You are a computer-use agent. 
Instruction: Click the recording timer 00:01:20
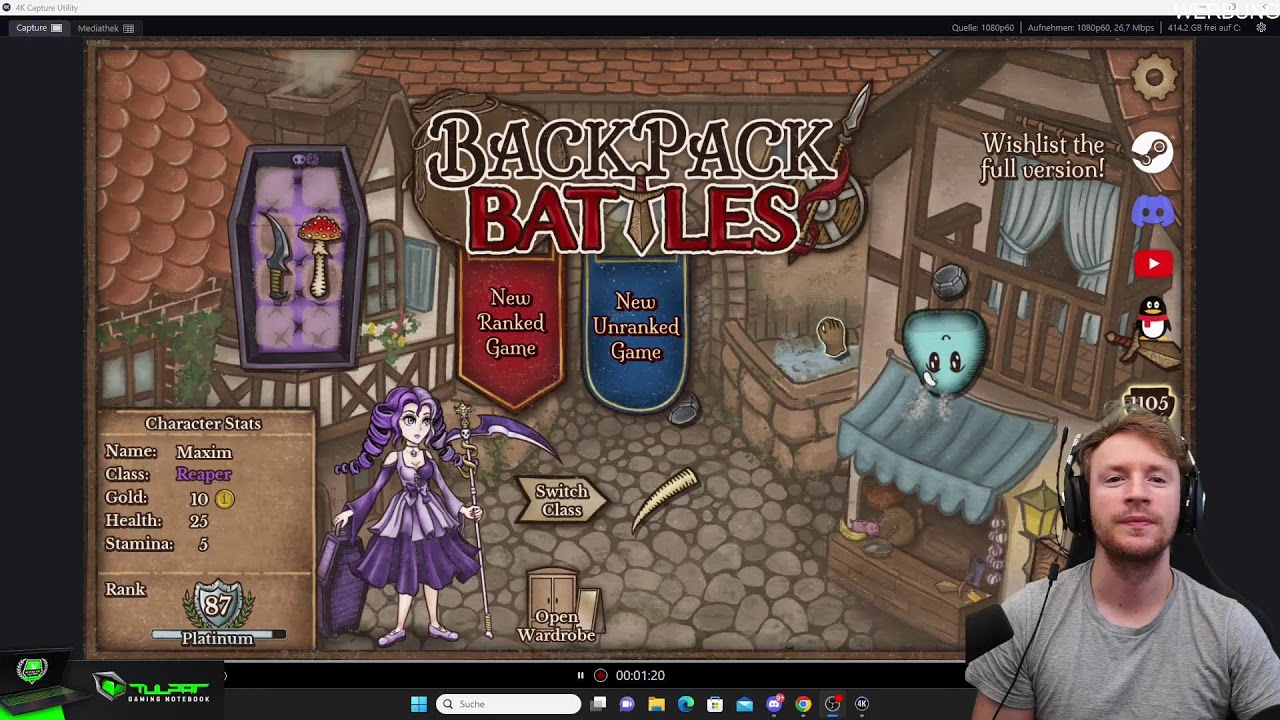pos(640,675)
